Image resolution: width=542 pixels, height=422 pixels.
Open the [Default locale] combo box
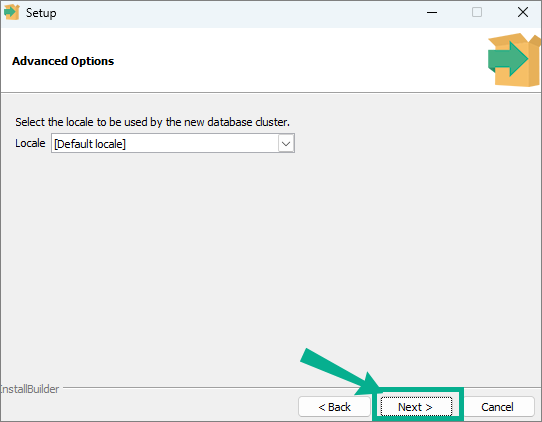pos(173,143)
